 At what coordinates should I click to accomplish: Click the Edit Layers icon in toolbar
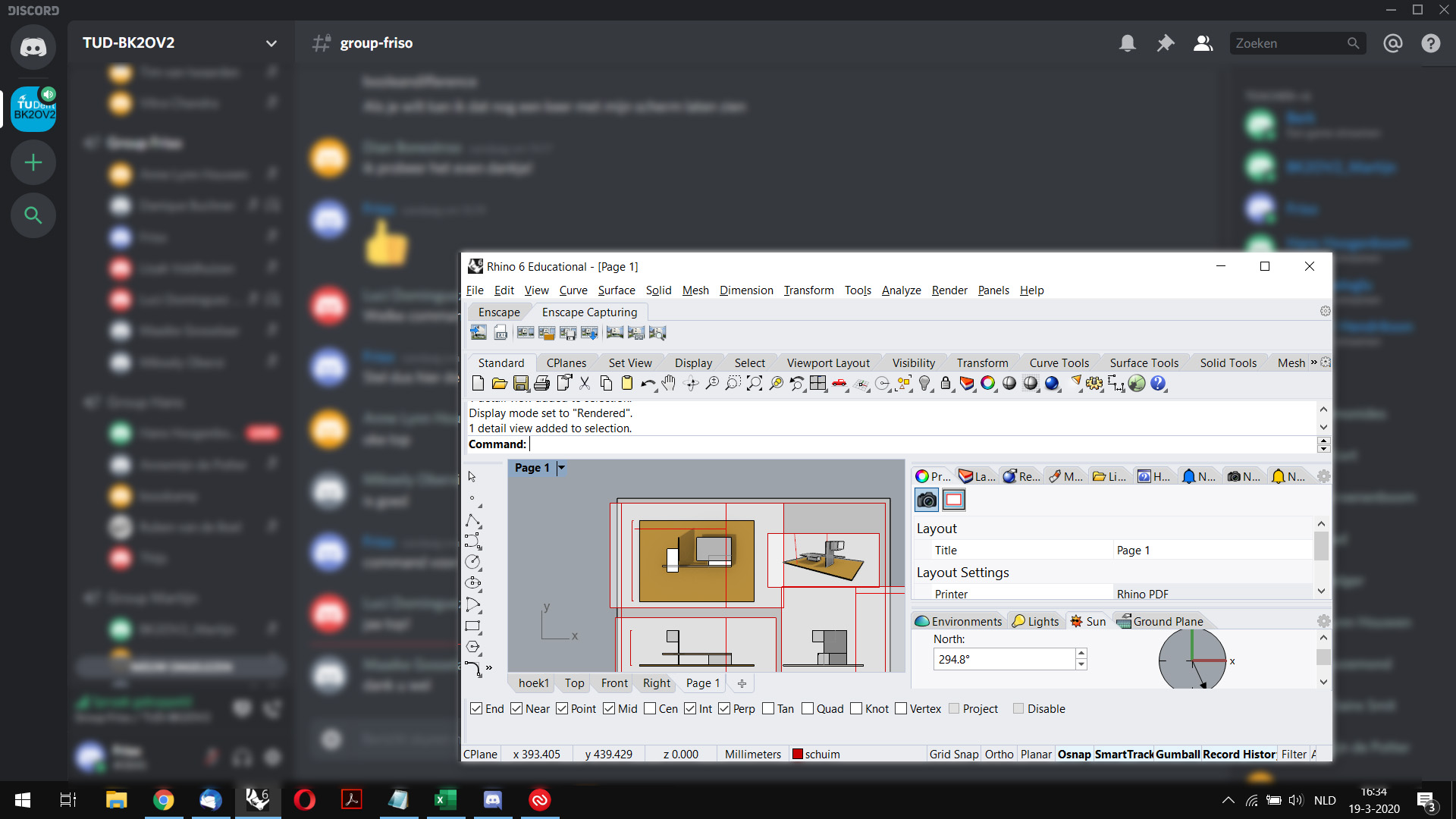967,384
